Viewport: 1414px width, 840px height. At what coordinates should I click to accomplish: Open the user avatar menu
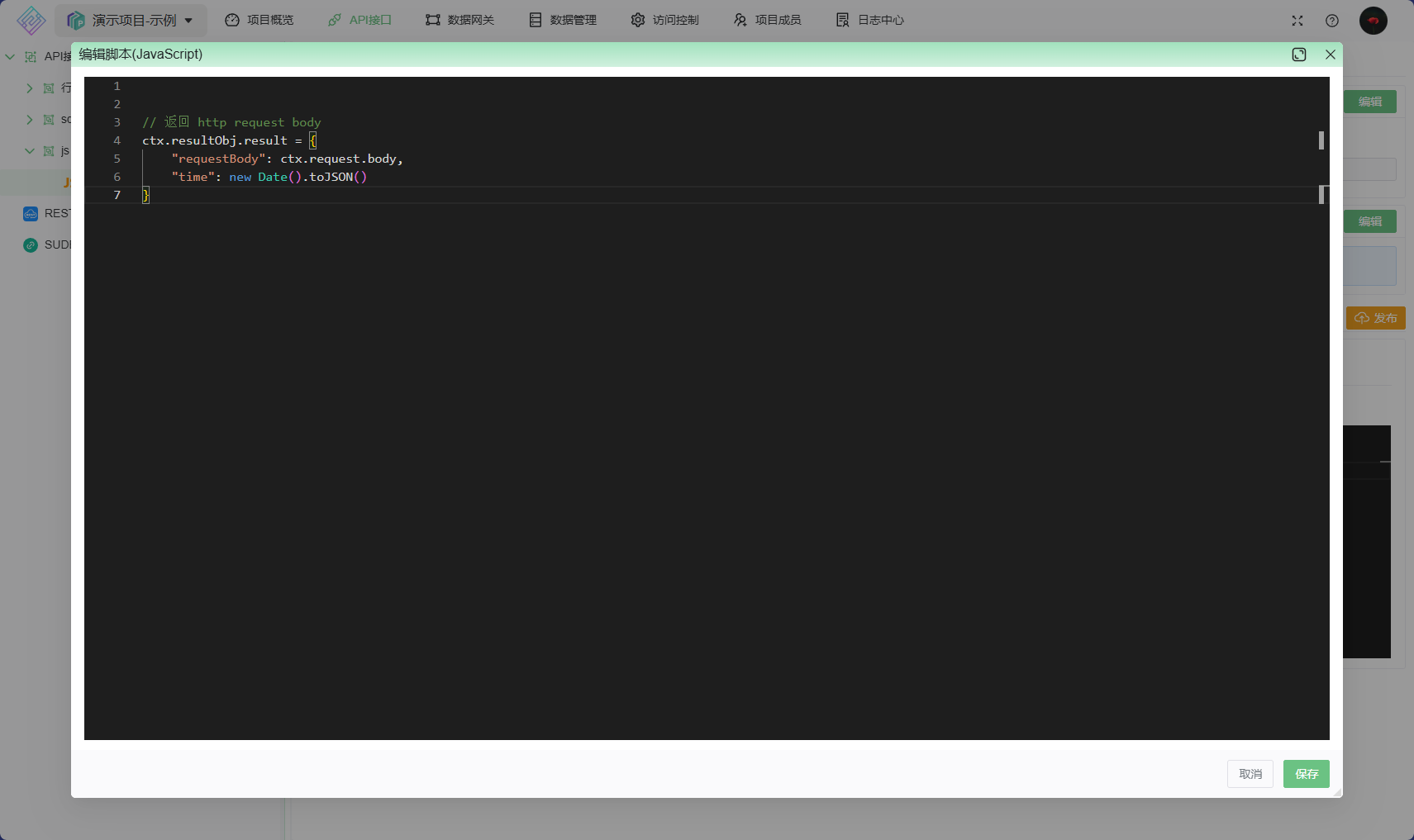(x=1374, y=21)
